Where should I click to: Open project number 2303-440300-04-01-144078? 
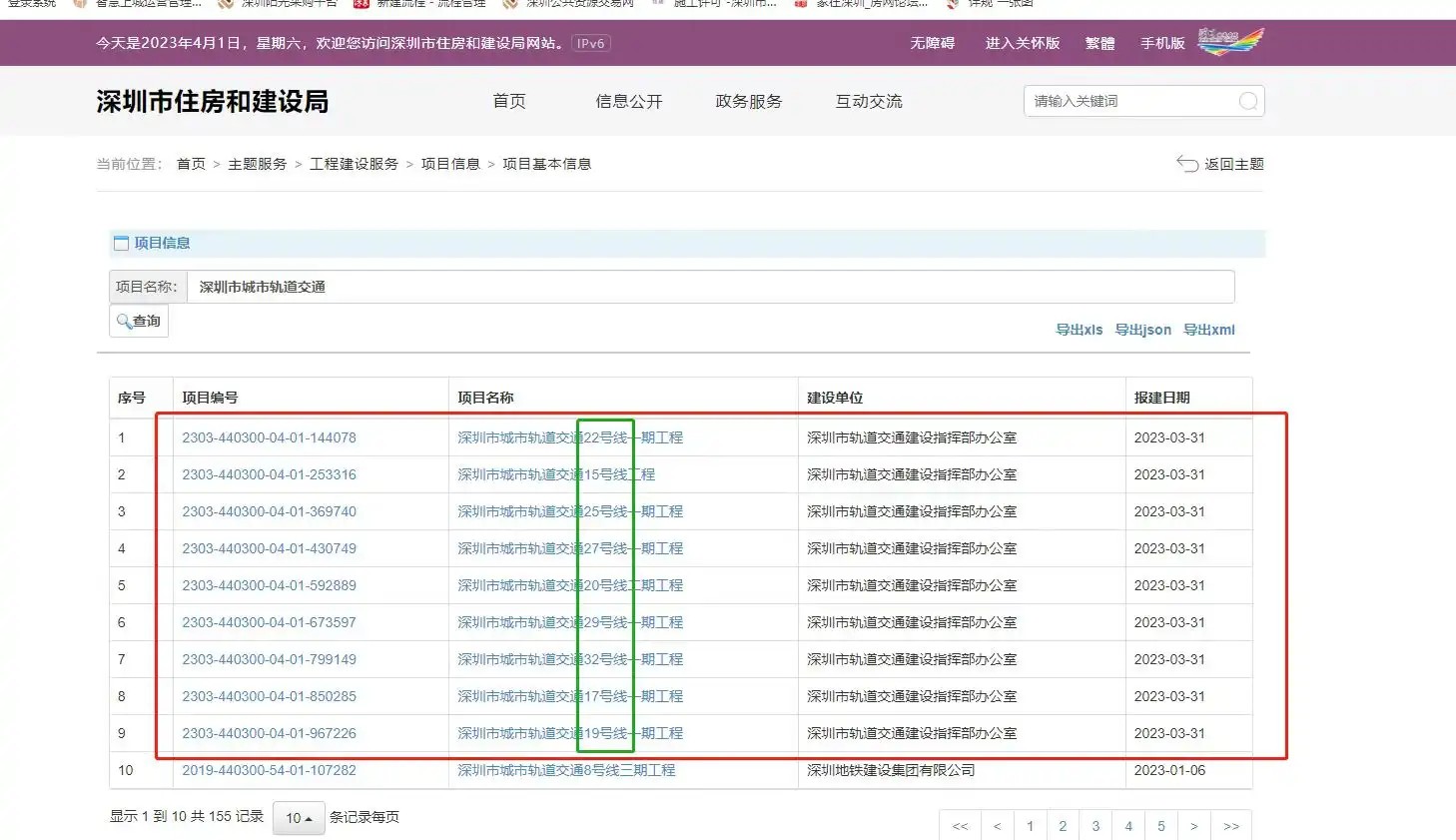[269, 437]
